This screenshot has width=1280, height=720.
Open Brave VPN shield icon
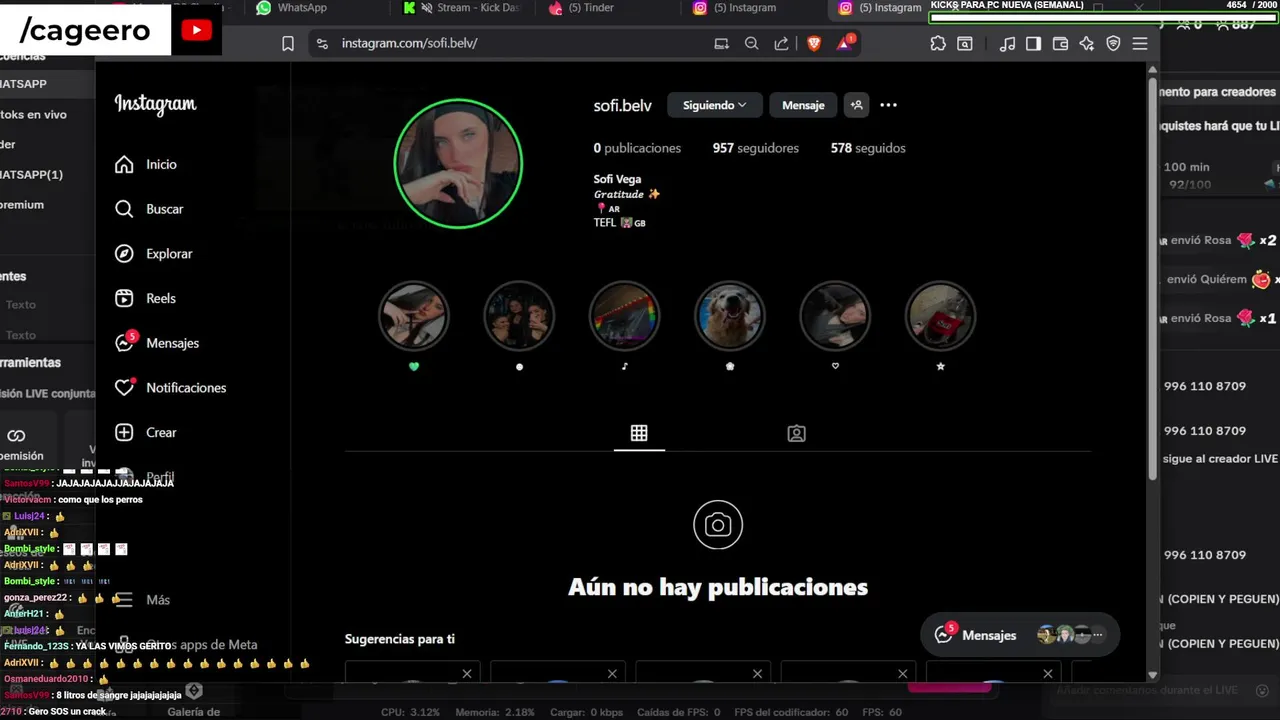(x=1113, y=44)
